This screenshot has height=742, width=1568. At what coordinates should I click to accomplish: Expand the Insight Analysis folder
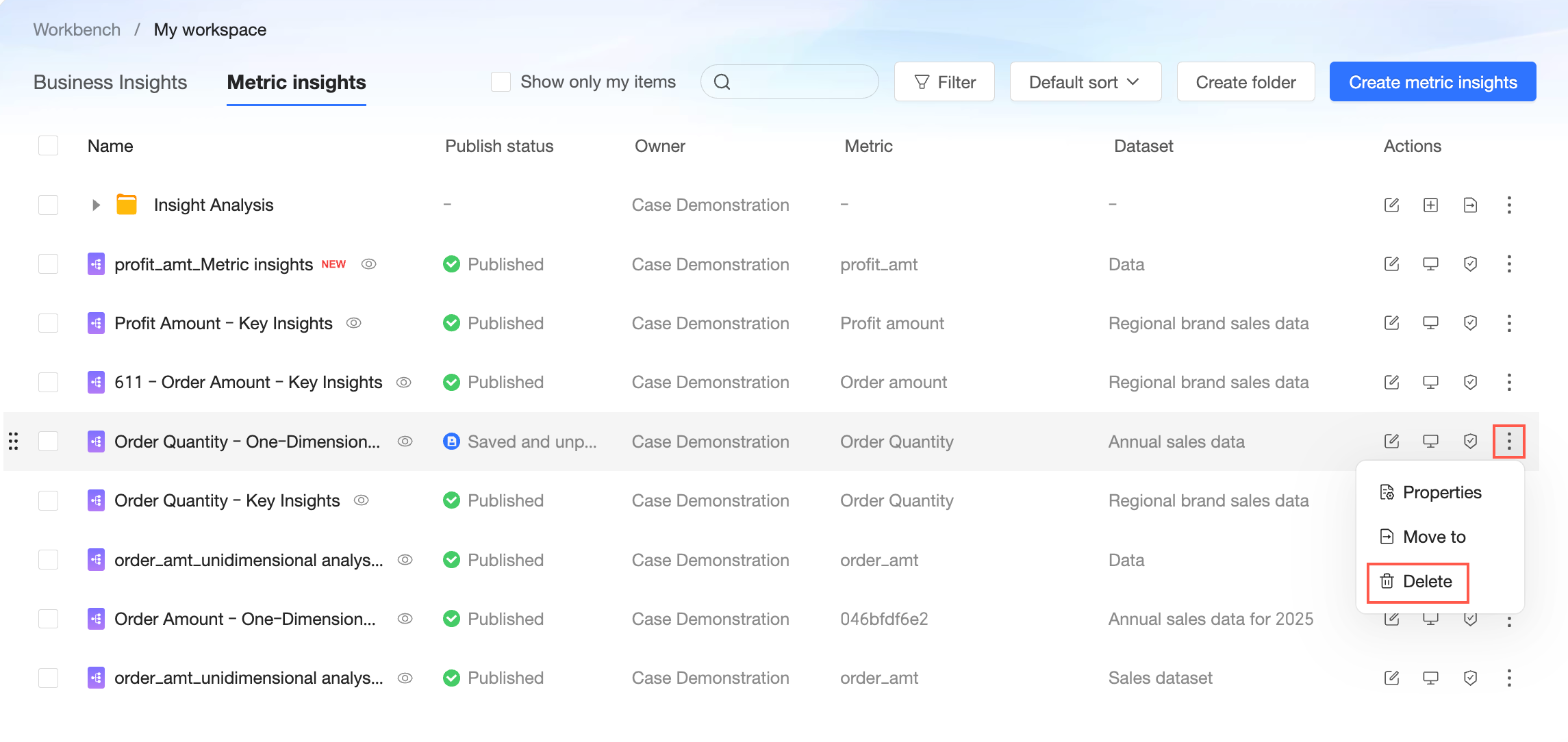[96, 205]
